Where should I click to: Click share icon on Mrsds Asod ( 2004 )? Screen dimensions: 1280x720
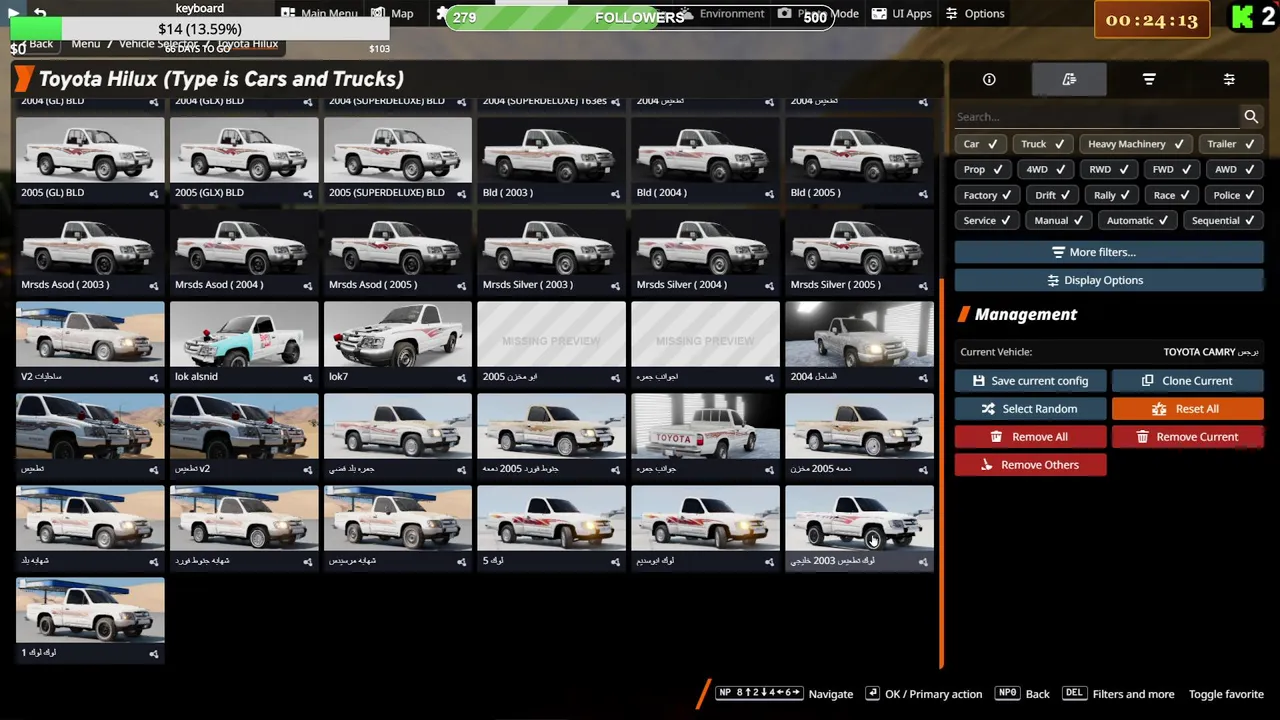click(308, 285)
